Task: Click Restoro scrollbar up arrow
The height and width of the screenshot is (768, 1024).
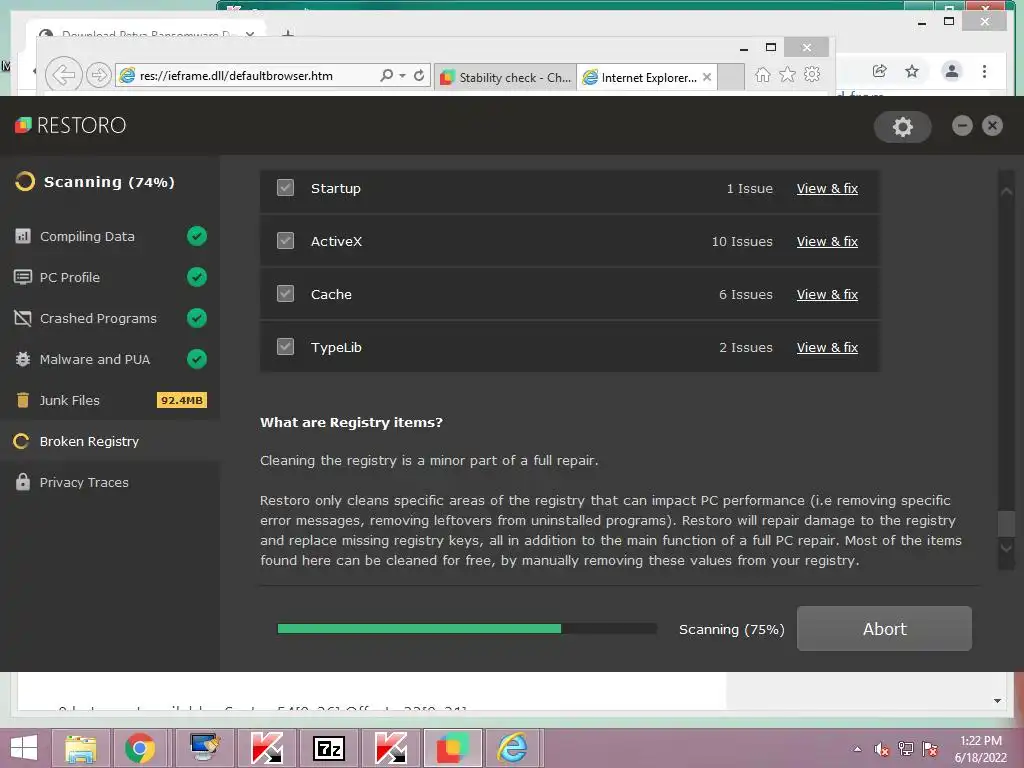Action: [1006, 191]
